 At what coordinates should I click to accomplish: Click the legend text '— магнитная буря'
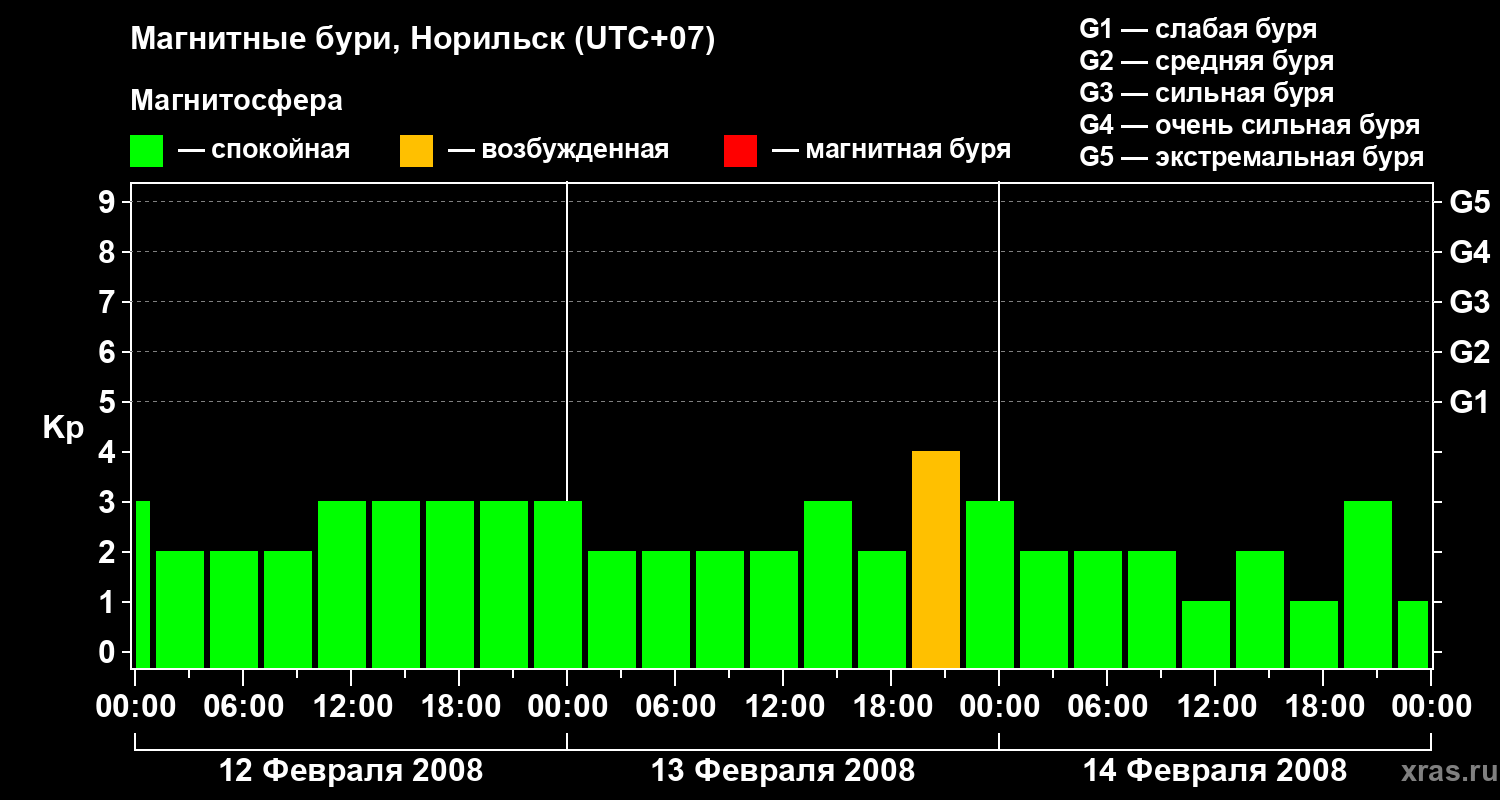coord(891,150)
